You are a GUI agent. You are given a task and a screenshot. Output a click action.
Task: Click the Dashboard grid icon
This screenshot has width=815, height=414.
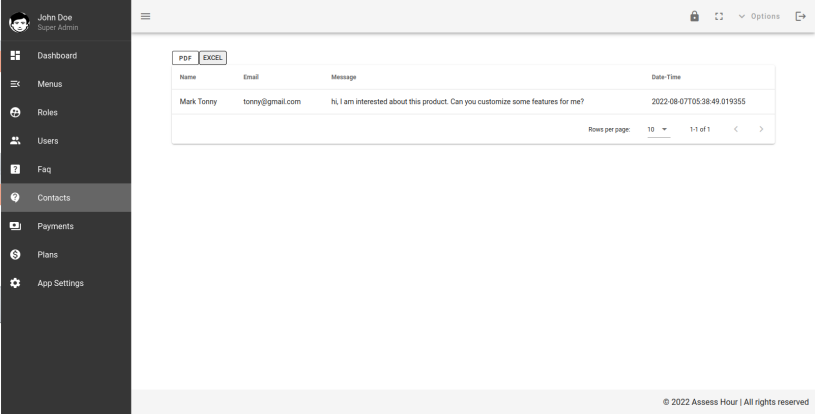pos(15,55)
